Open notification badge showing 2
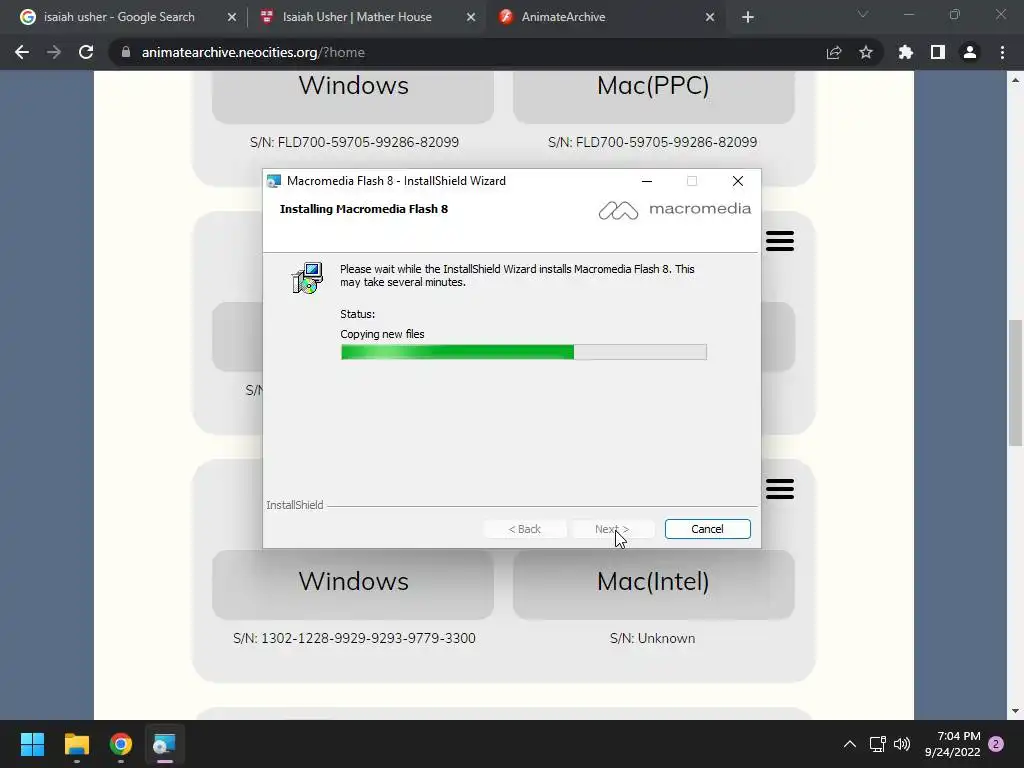Image resolution: width=1024 pixels, height=768 pixels. 996,744
